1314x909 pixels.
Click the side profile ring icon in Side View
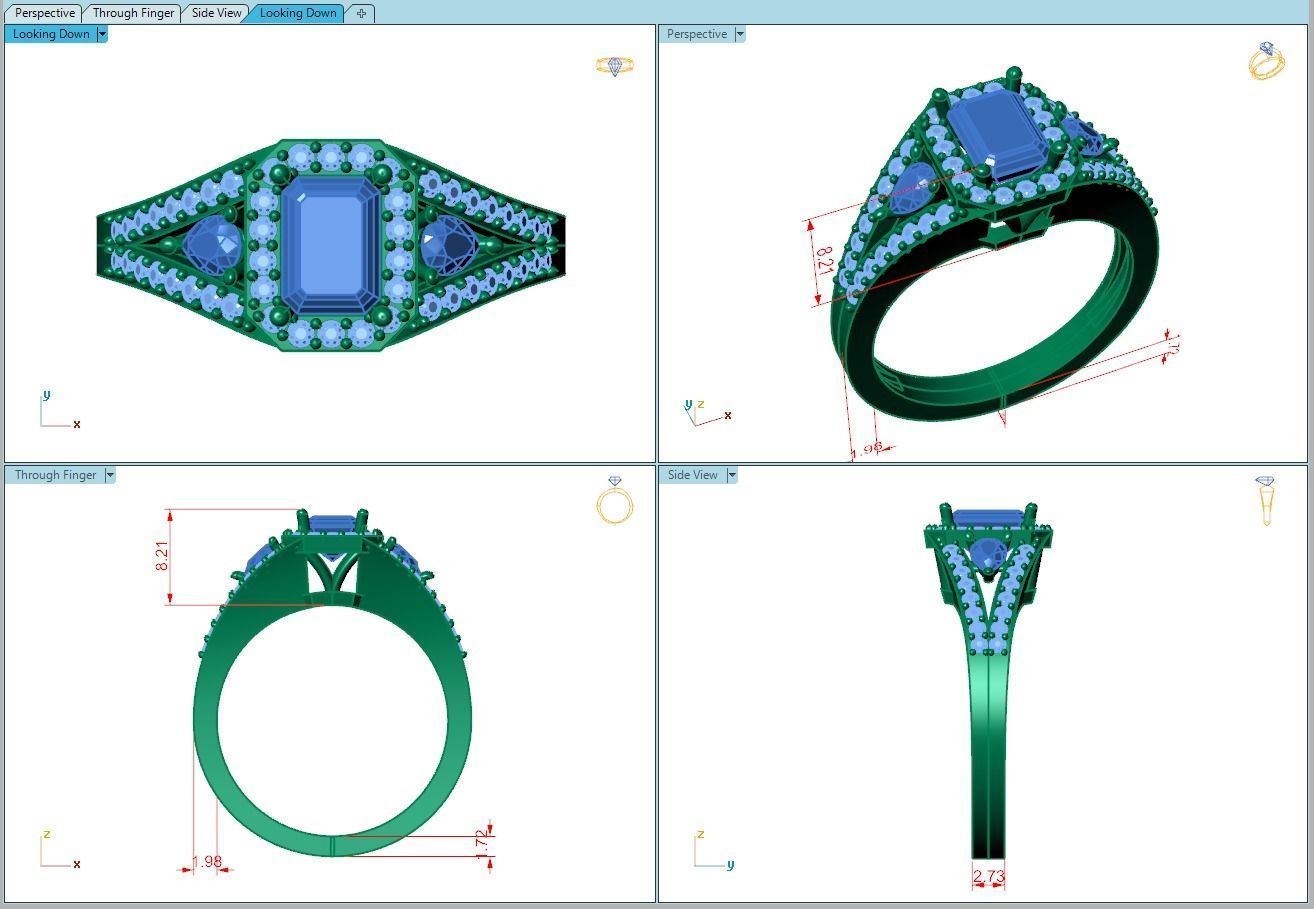(1266, 500)
